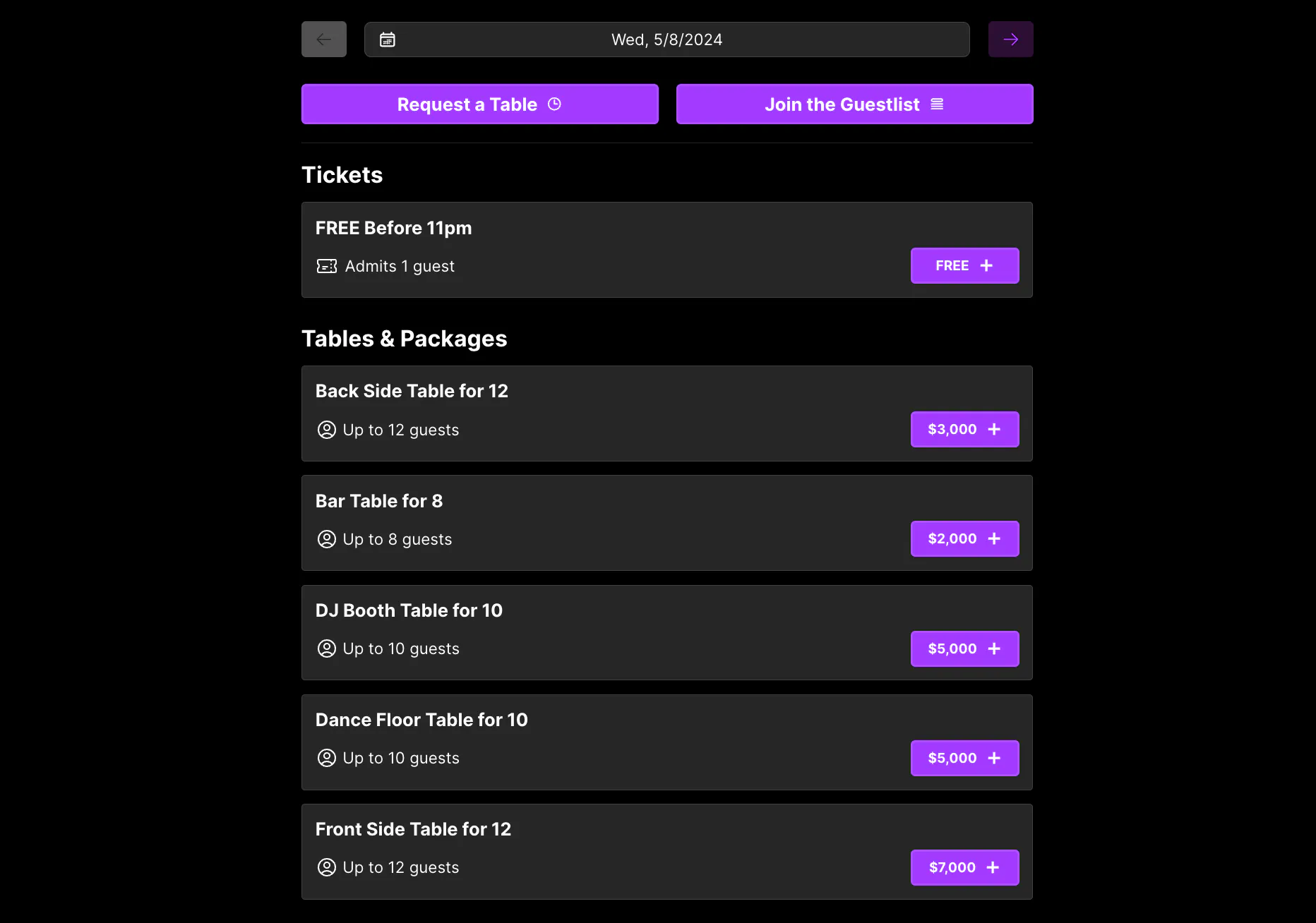Click Join the Guestlist button

click(x=854, y=104)
